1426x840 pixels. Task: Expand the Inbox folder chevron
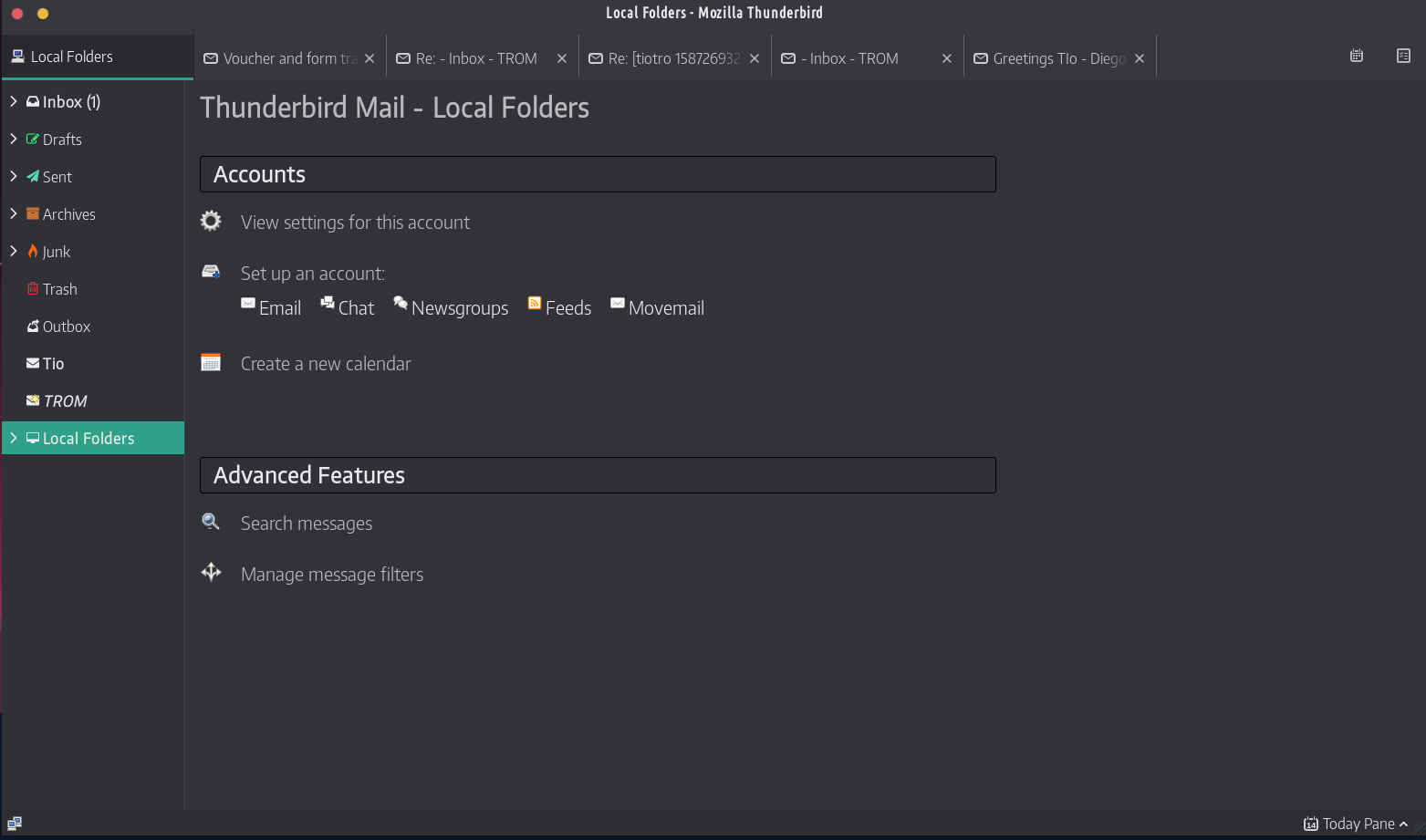pos(14,101)
